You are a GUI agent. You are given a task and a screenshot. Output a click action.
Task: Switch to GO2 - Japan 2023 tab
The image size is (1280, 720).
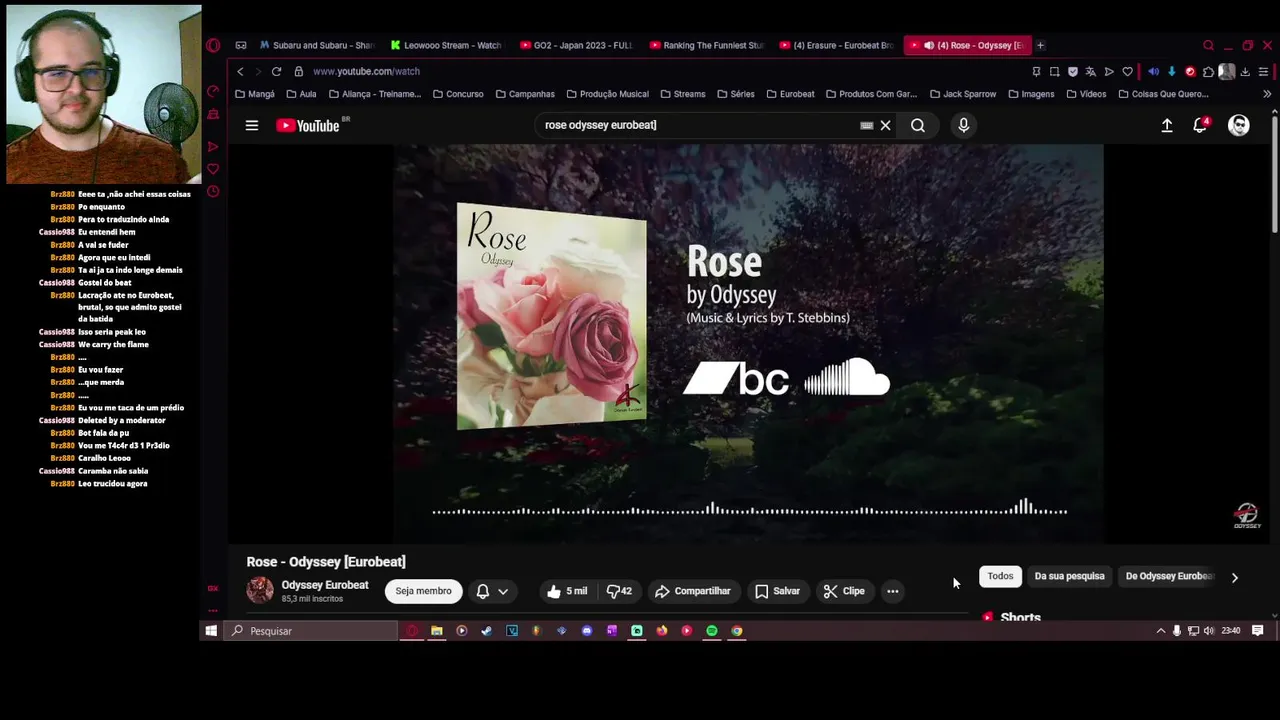(577, 45)
